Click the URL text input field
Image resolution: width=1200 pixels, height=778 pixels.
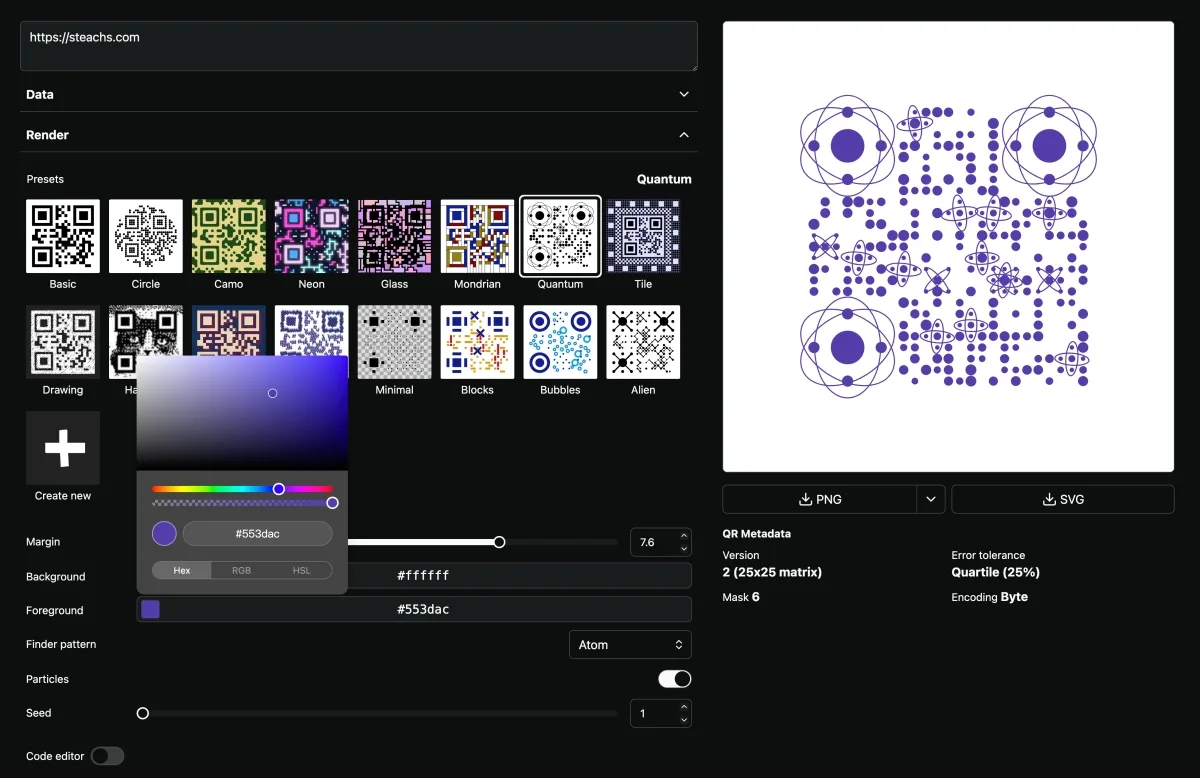[359, 46]
